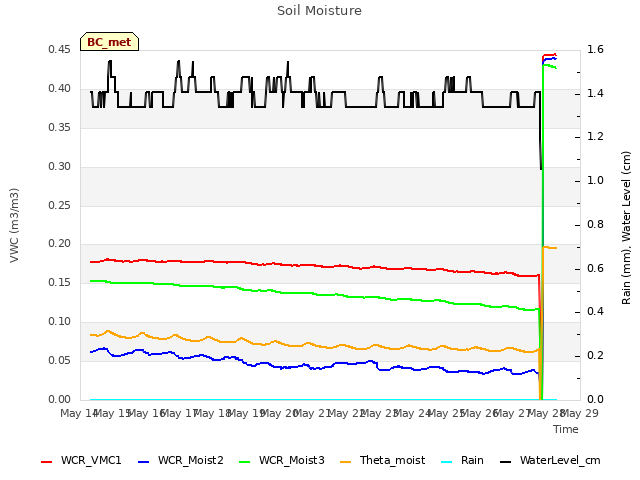This screenshot has width=640, height=480.
Task: Click the Soil Moisture chart title
Action: tap(319, 11)
